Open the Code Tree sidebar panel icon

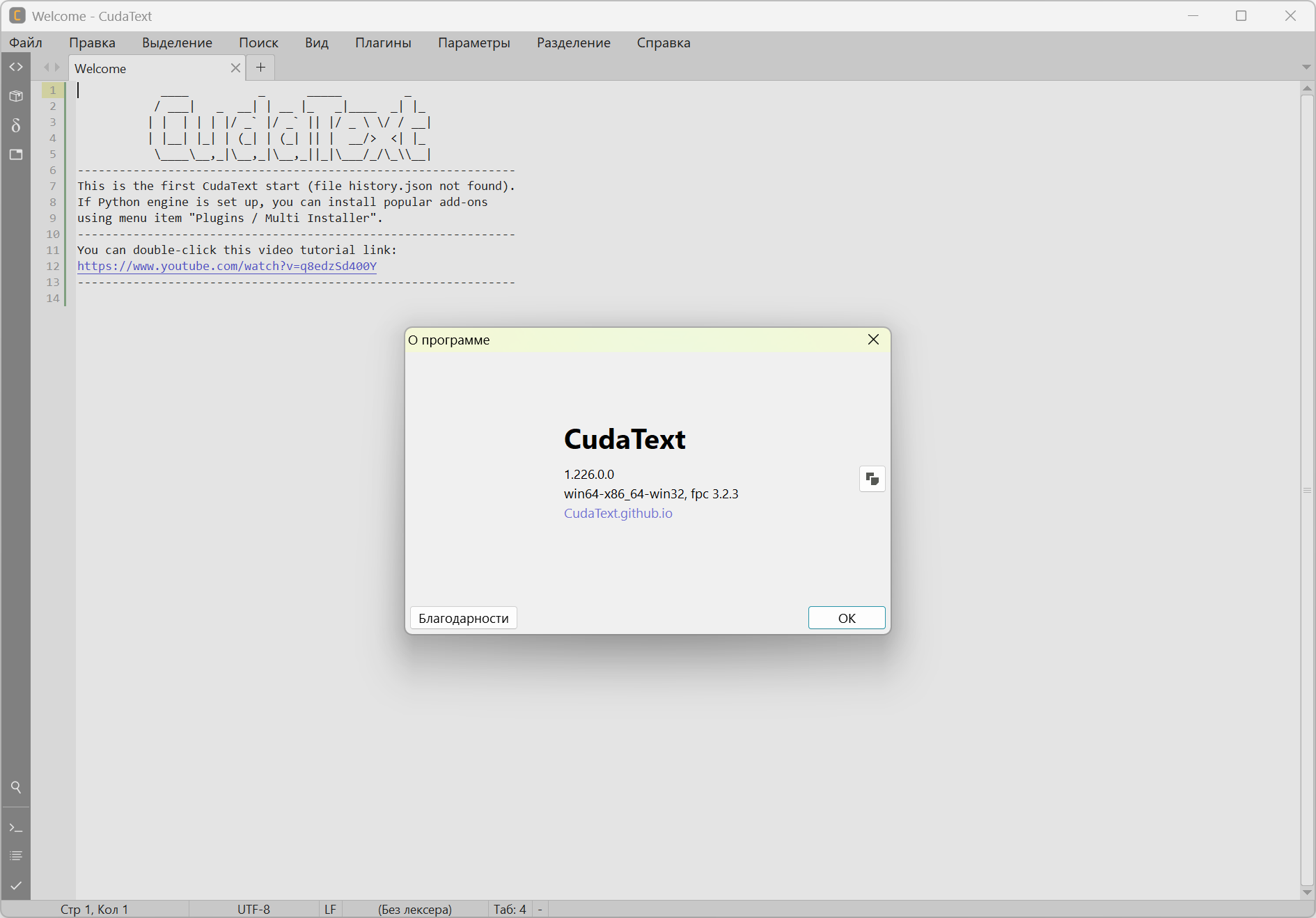[16, 67]
